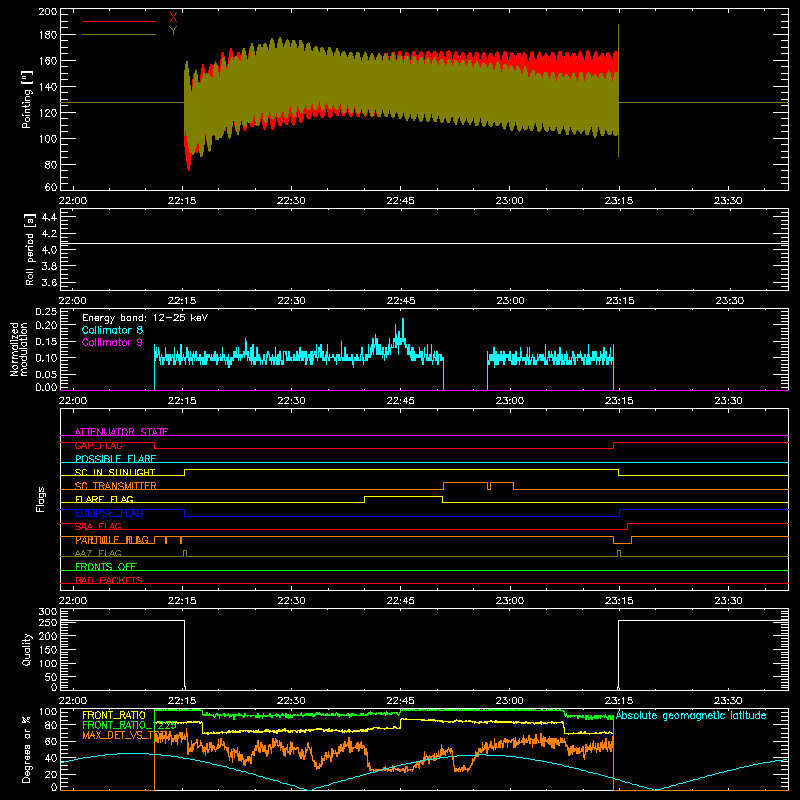Select the red legend line beside X

point(119,21)
